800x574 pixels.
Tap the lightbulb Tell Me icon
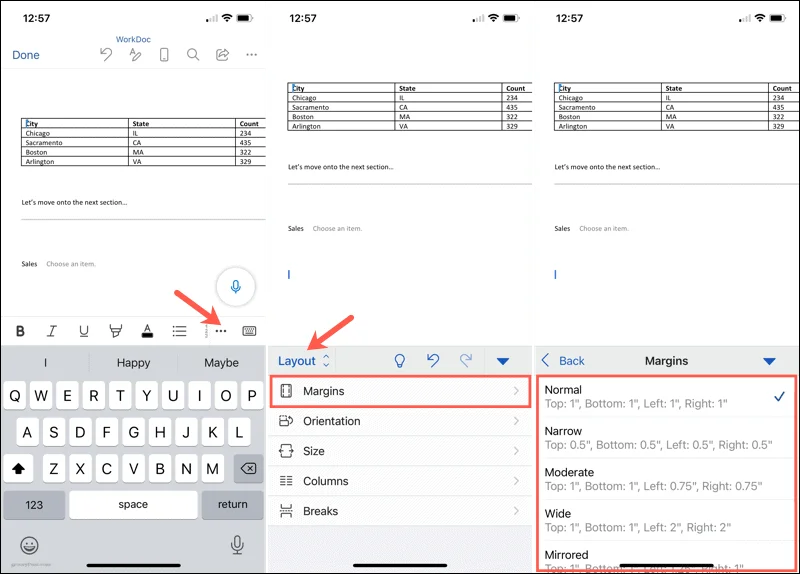(x=400, y=361)
